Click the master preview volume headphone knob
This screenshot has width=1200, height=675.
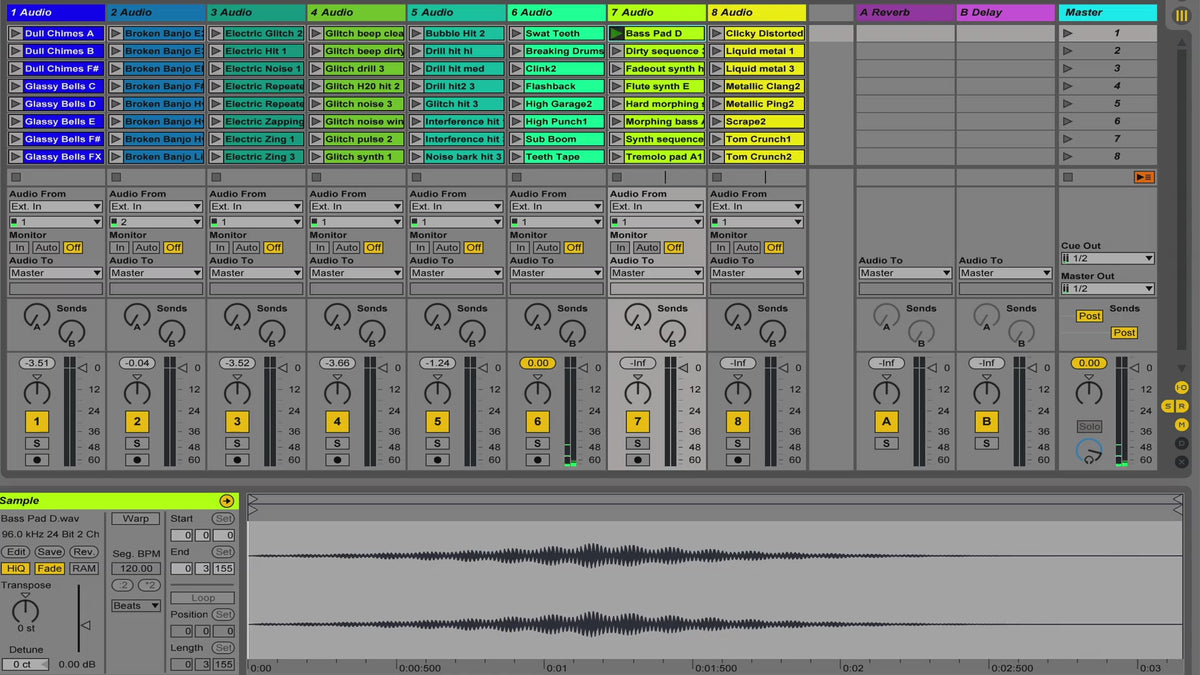pos(1088,452)
